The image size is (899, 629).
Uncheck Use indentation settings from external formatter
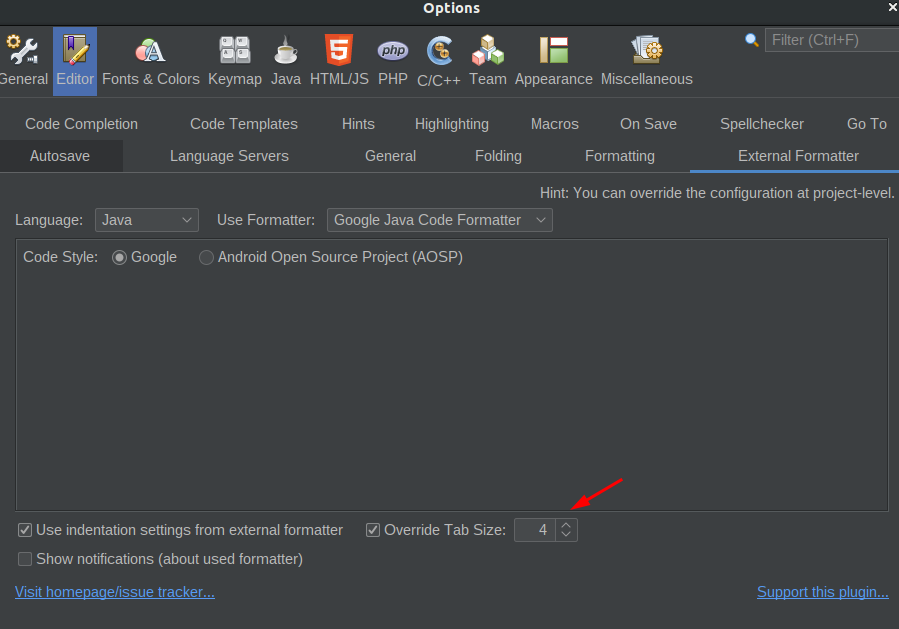pyautogui.click(x=24, y=530)
